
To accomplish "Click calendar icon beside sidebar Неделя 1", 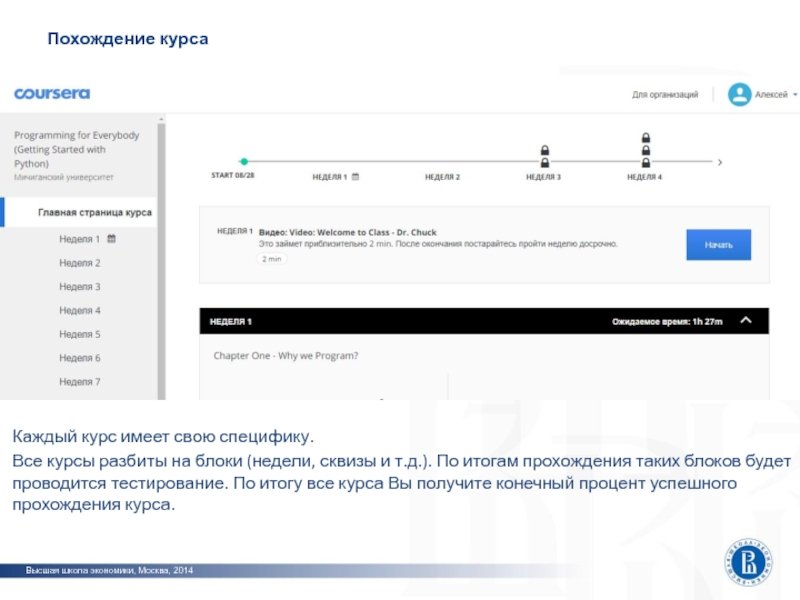I will click(x=112, y=239).
